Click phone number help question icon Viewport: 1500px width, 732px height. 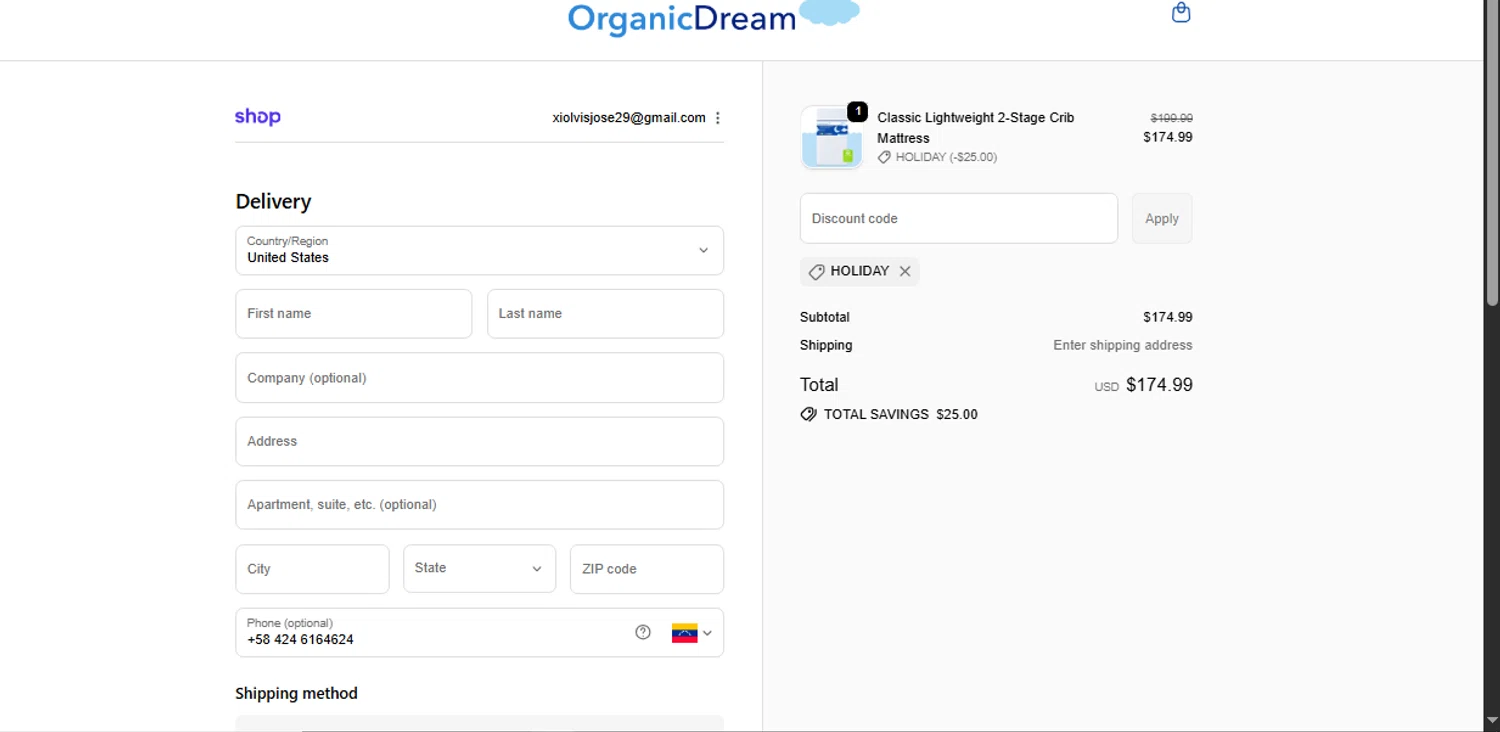pos(643,632)
